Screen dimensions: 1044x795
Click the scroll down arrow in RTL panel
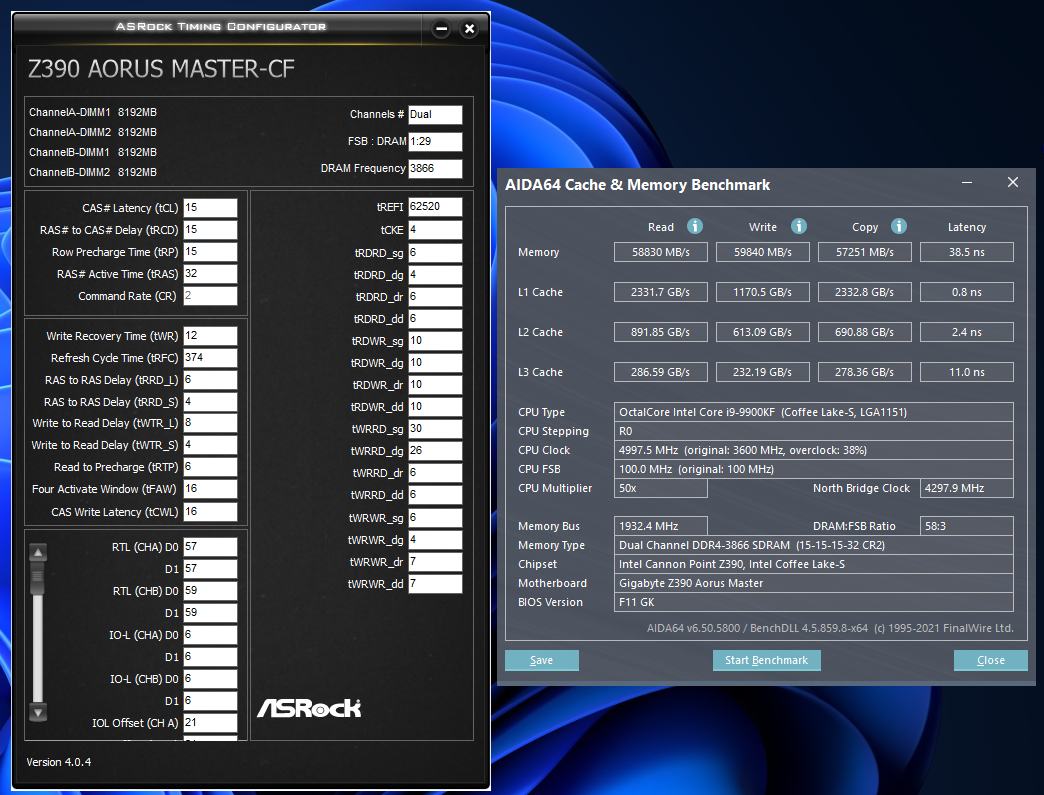tap(38, 712)
